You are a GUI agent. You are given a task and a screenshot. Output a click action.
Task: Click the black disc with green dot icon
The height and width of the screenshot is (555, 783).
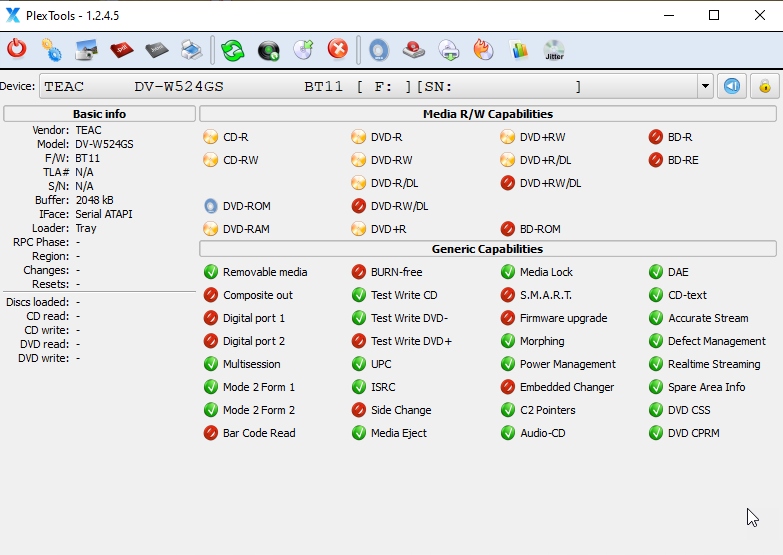(269, 50)
